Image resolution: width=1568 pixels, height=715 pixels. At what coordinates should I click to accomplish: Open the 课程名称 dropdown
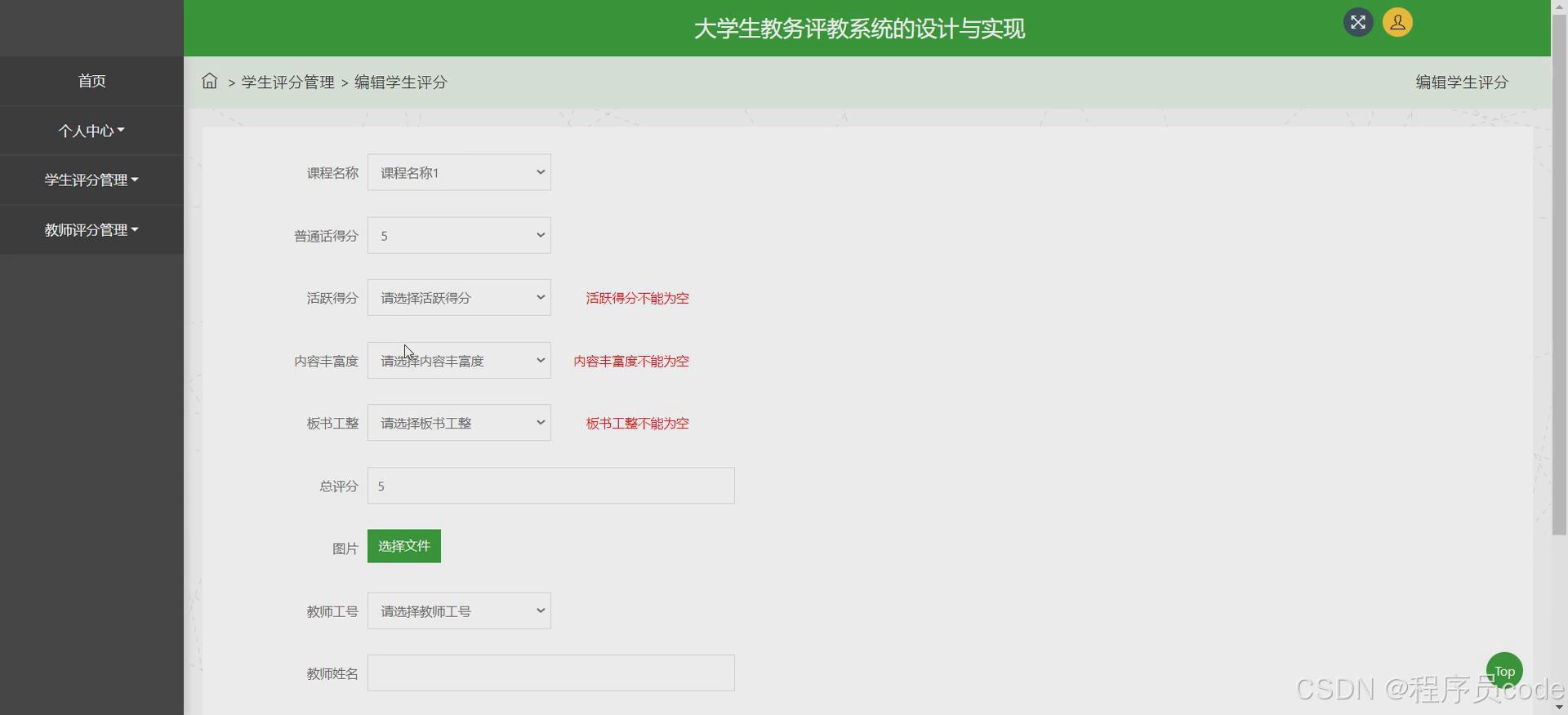(x=459, y=172)
